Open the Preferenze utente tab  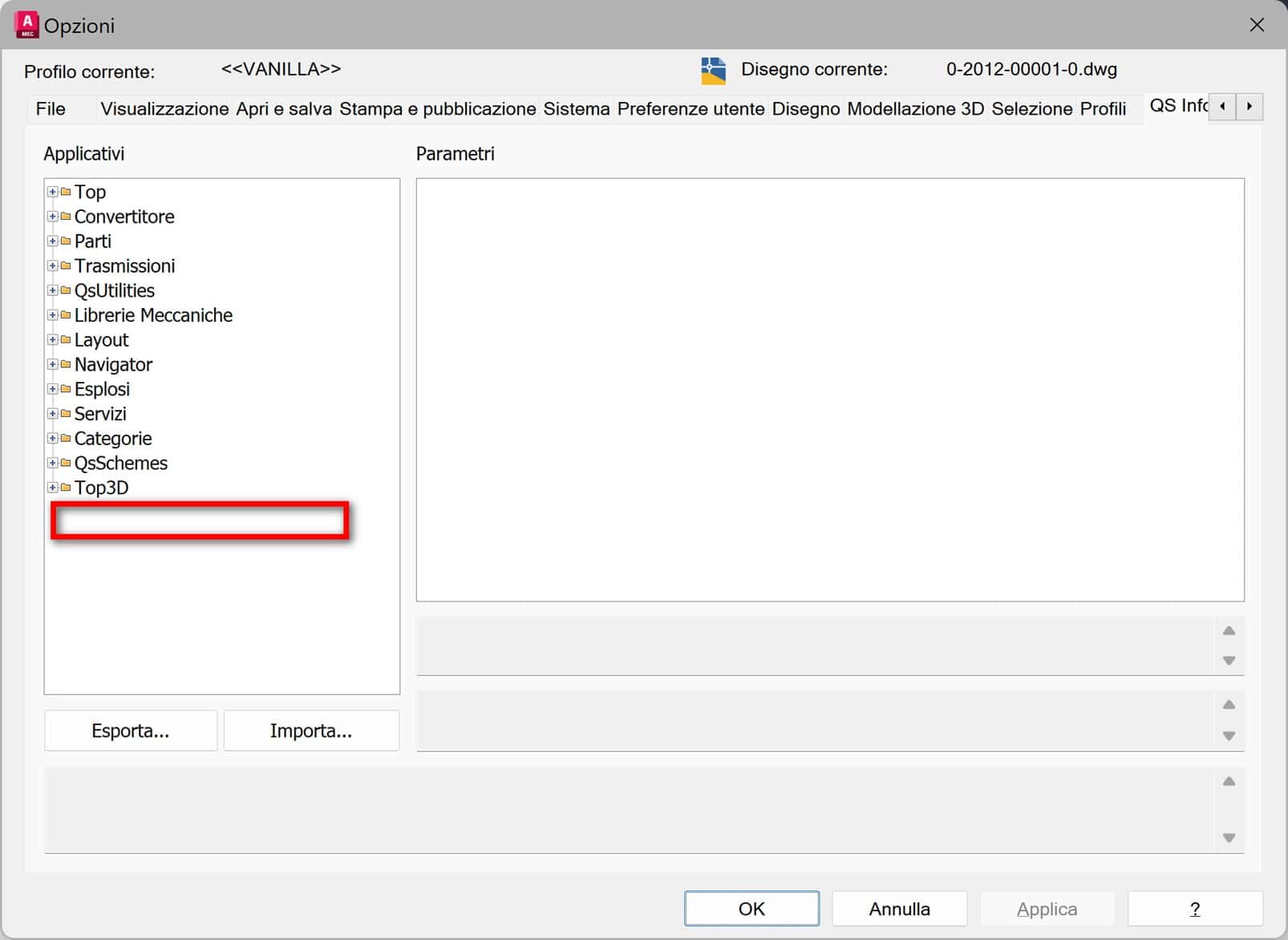pos(691,109)
